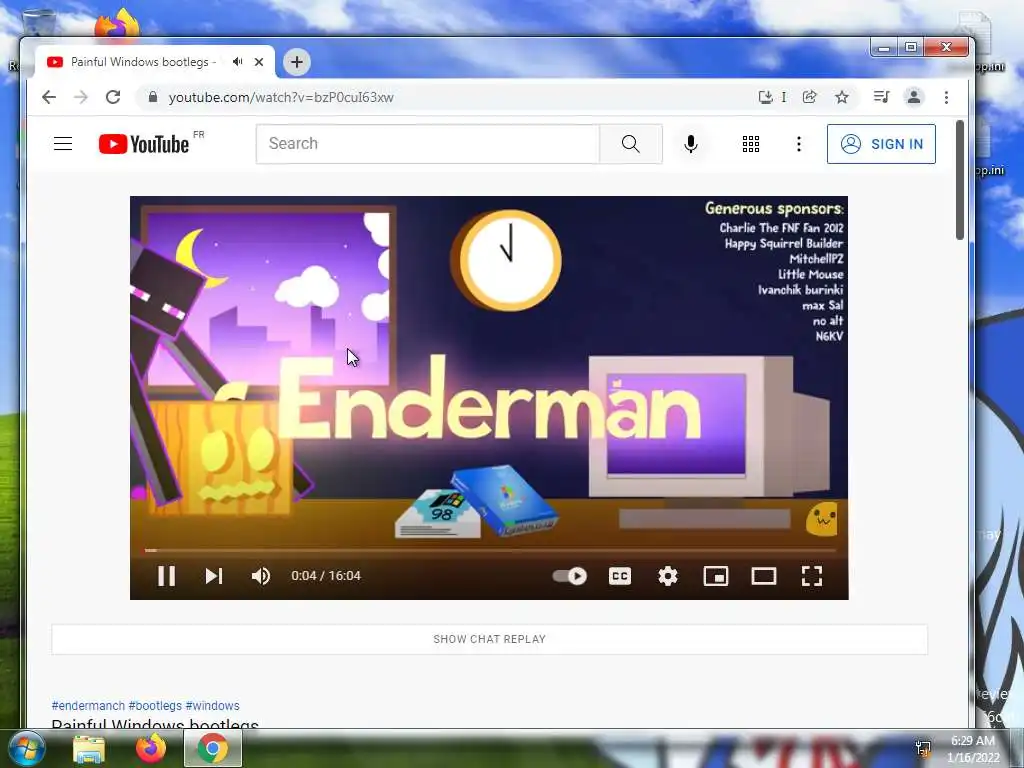Click the page vertical scrollbar
1024x768 pixels.
(x=959, y=180)
